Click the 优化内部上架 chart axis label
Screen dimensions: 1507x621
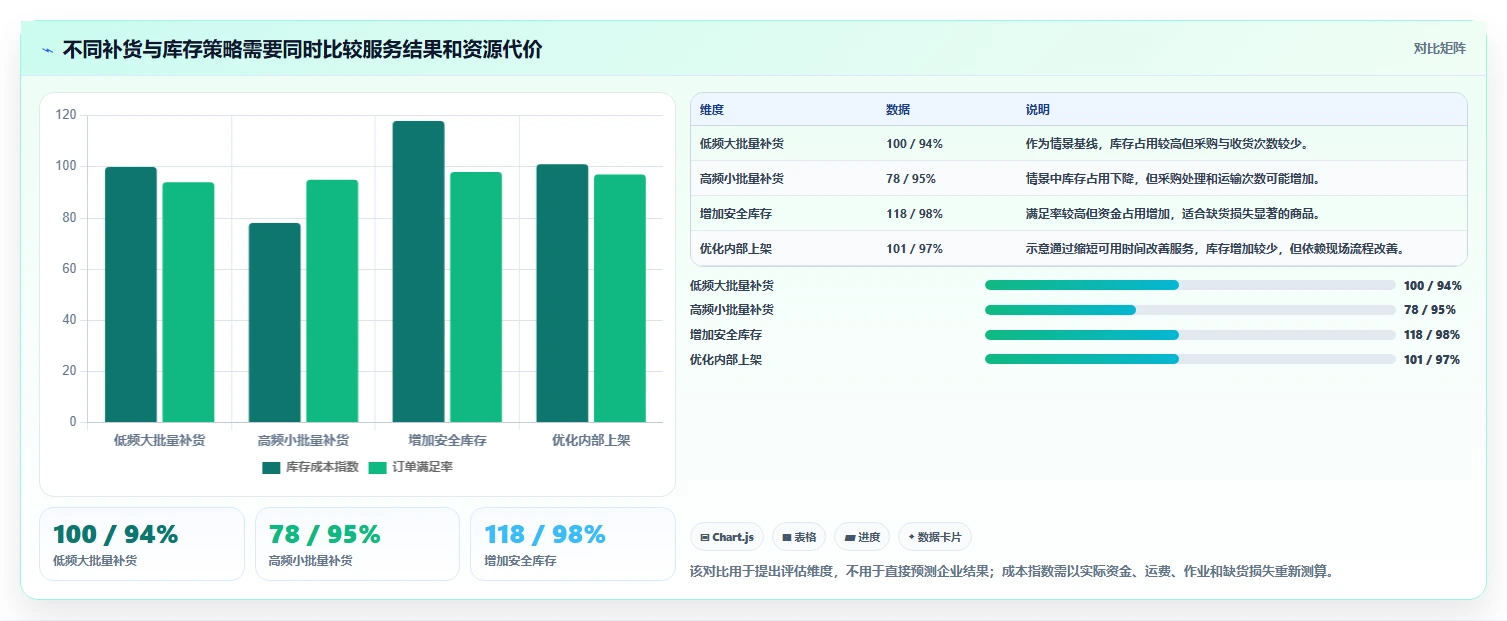[591, 440]
